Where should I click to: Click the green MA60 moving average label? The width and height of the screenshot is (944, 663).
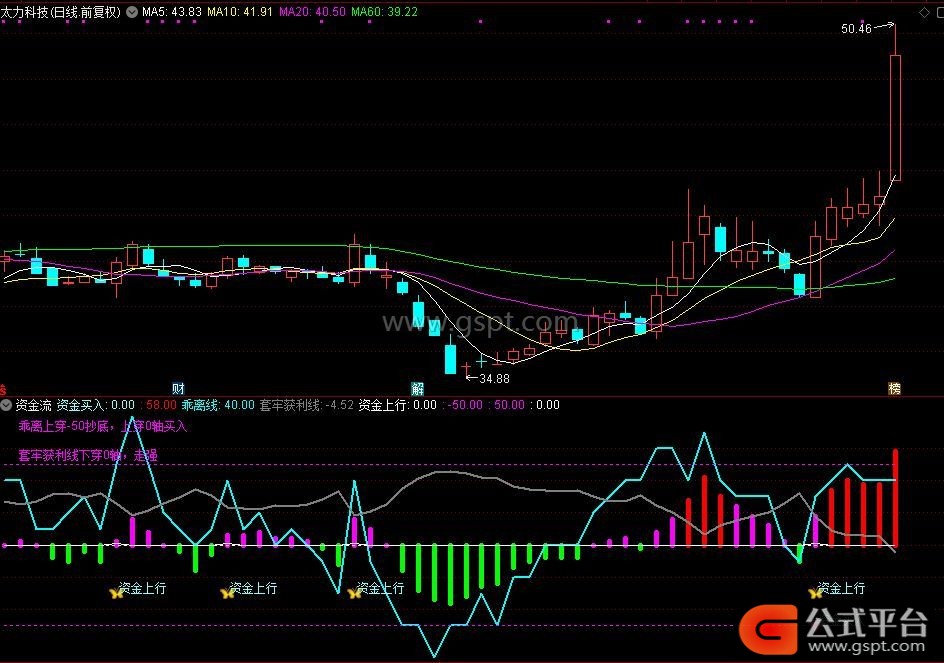pyautogui.click(x=384, y=12)
